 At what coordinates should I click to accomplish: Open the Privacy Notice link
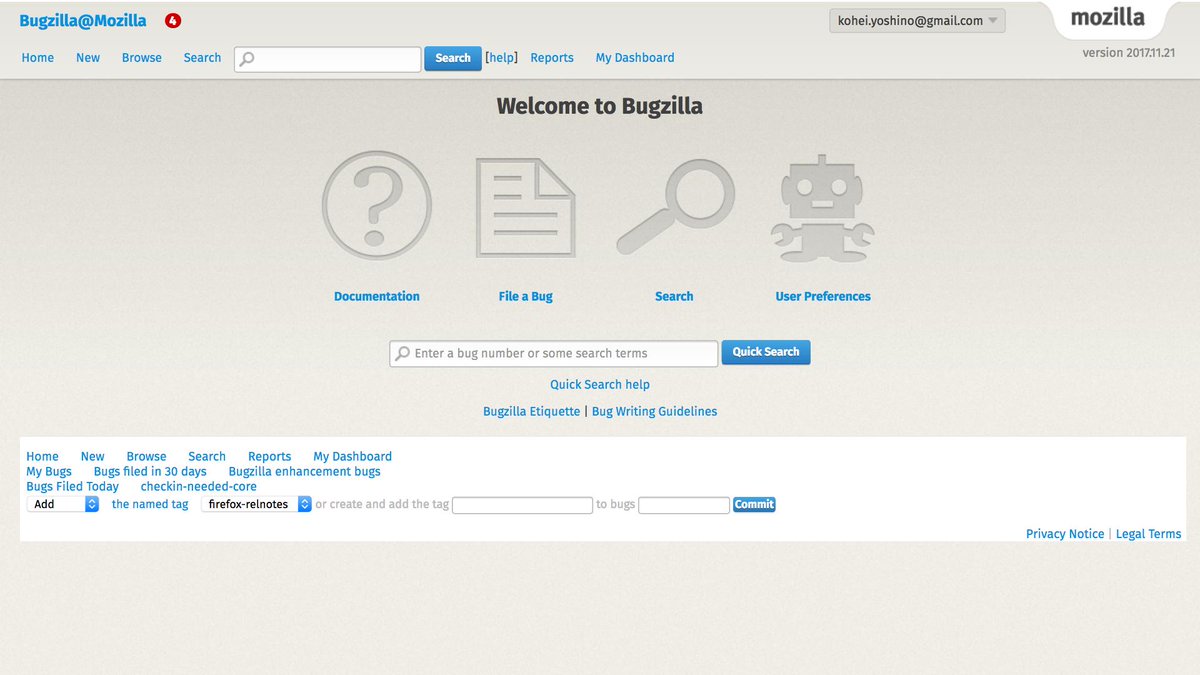point(1065,534)
